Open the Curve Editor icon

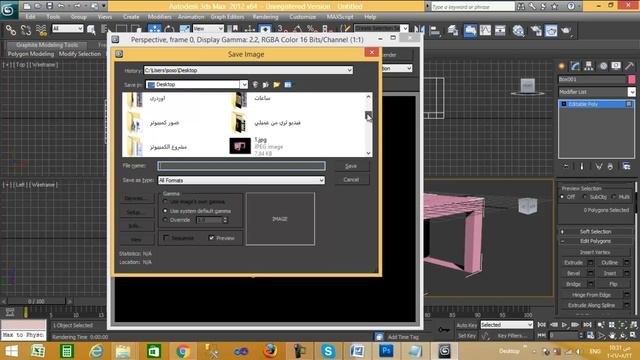(485, 30)
